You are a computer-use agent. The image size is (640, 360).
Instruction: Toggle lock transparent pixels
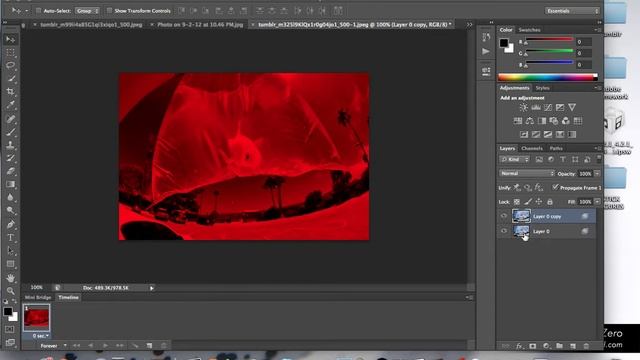pyautogui.click(x=517, y=202)
